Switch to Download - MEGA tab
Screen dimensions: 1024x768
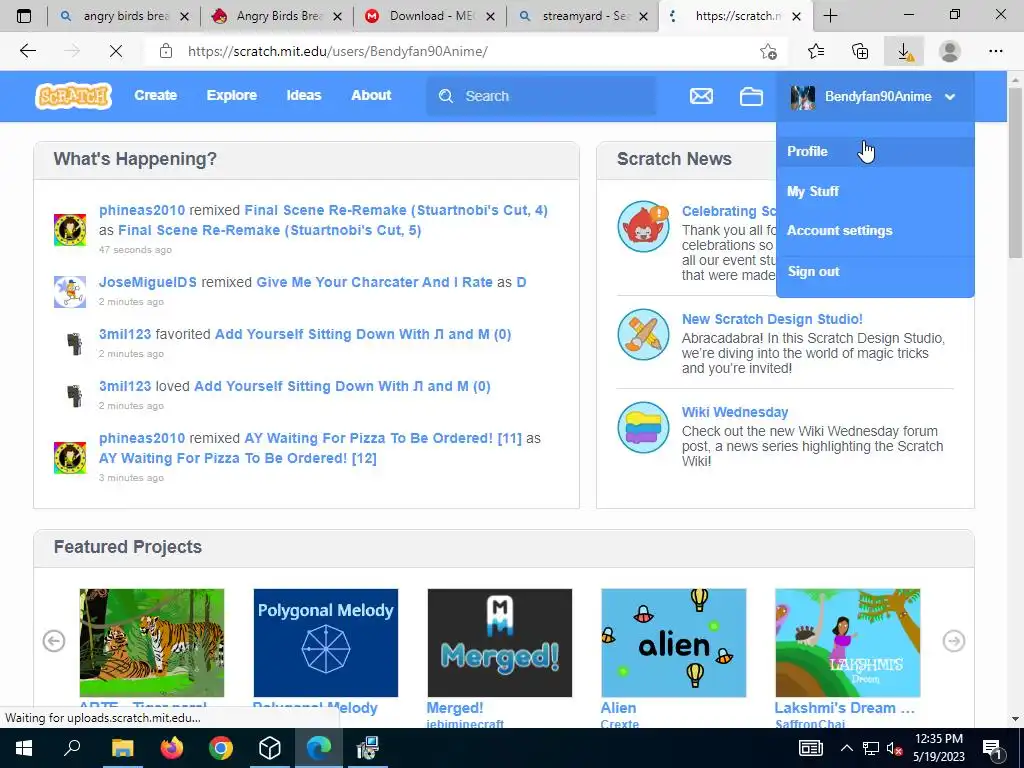pyautogui.click(x=430, y=16)
